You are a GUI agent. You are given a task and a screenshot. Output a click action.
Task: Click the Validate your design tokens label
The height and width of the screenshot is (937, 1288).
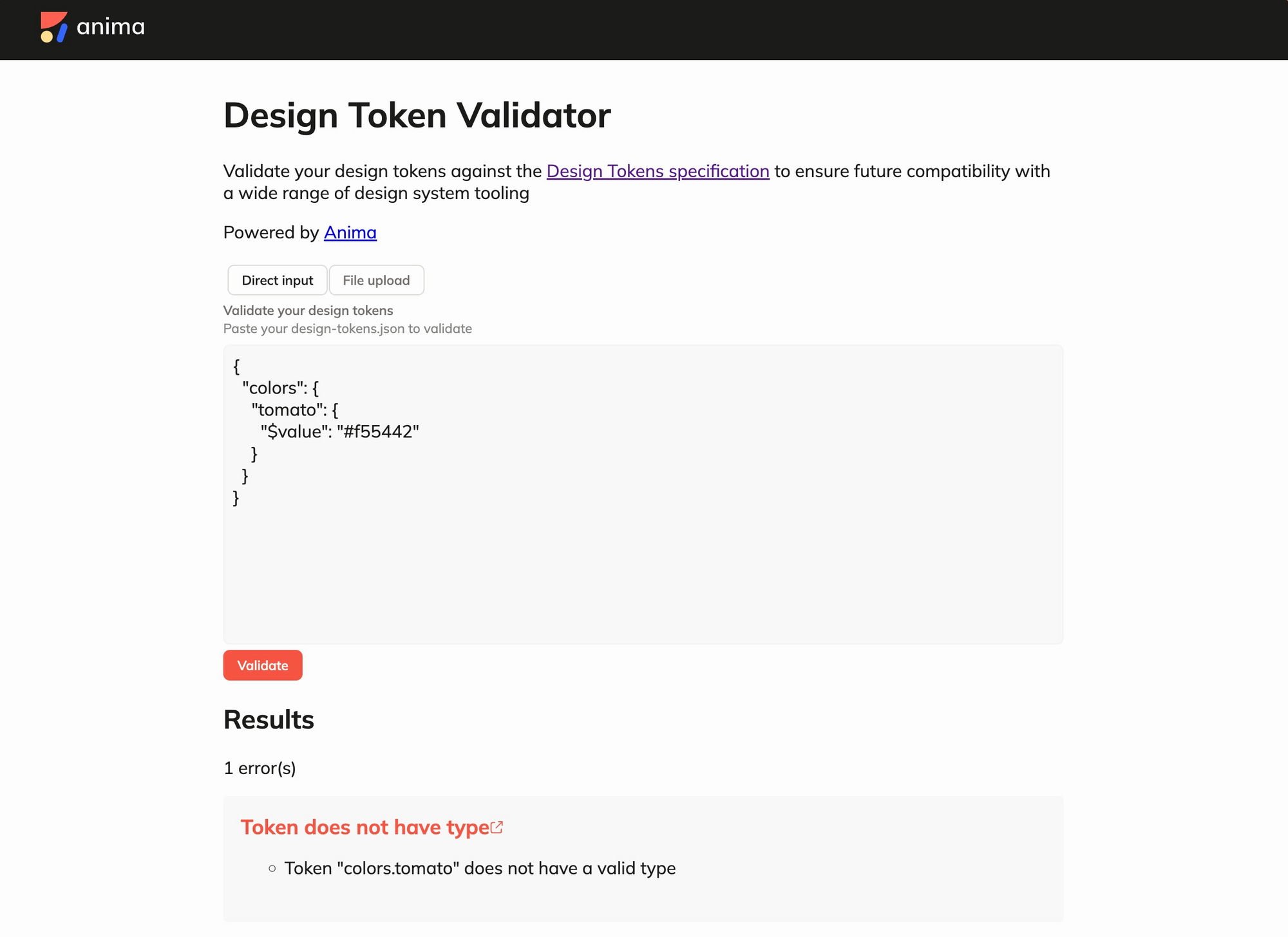pyautogui.click(x=308, y=310)
